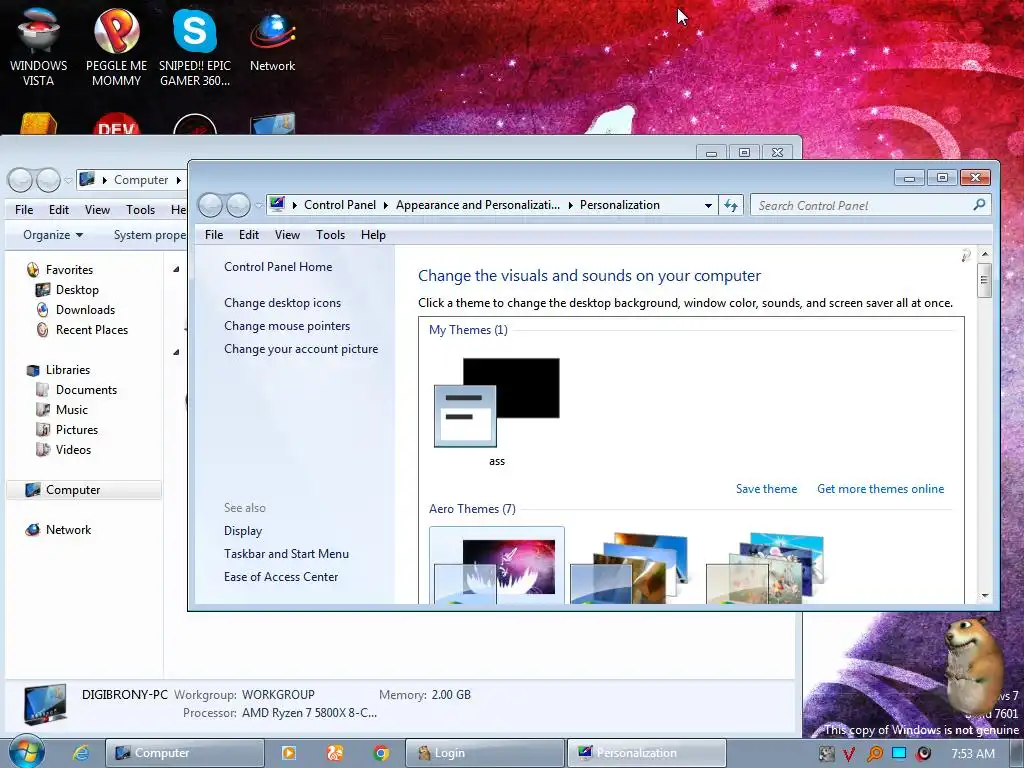The width and height of the screenshot is (1024, 768).
Task: Click Back arrow in Personalization window
Action: pos(210,205)
